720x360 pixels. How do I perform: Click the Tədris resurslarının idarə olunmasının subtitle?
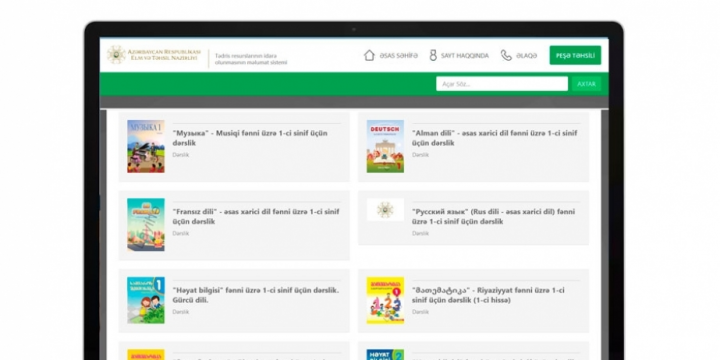click(251, 59)
